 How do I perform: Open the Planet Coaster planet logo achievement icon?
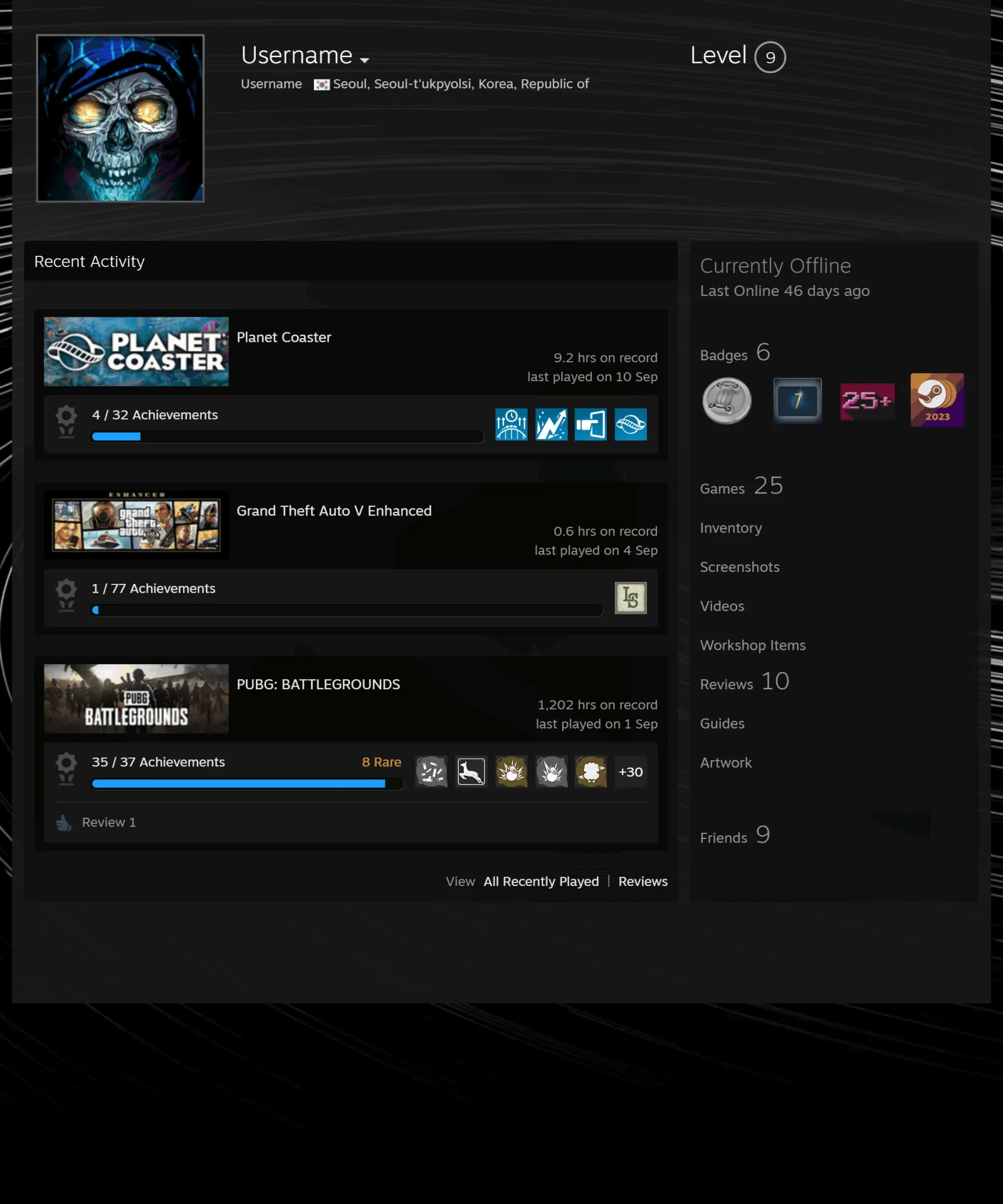coord(631,425)
